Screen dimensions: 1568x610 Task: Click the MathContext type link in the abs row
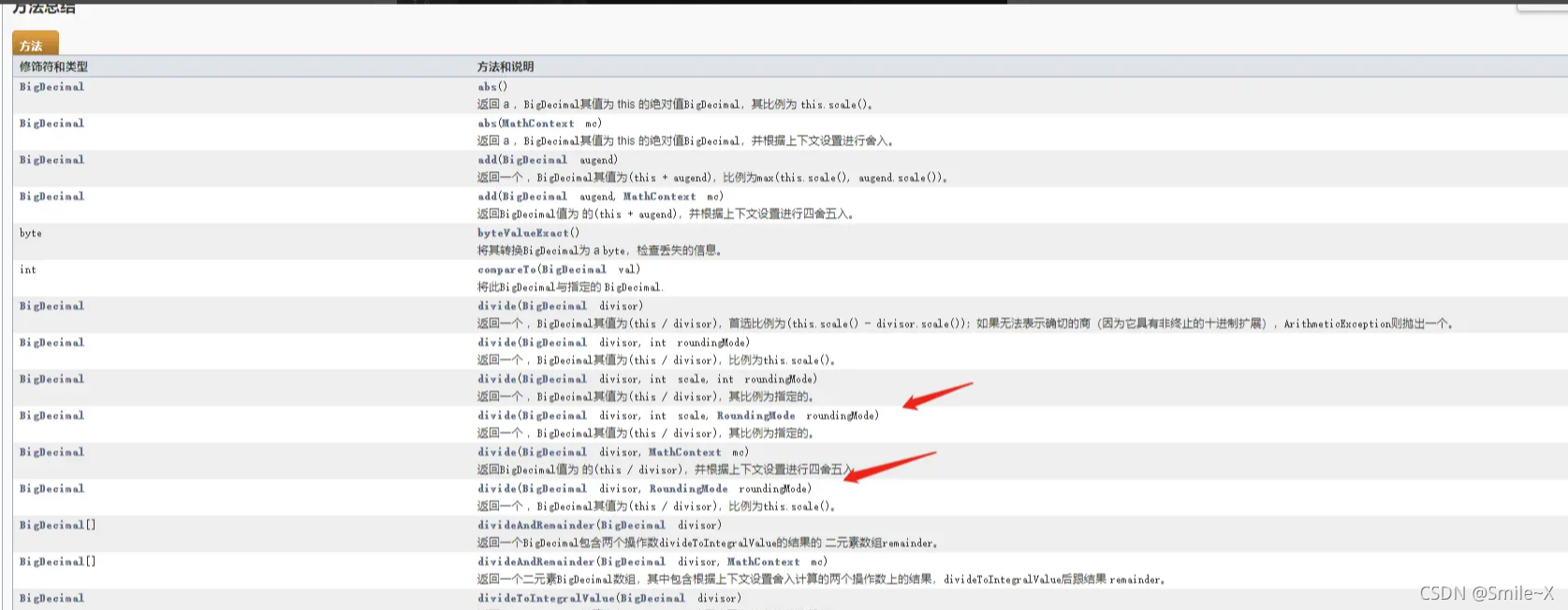[x=539, y=123]
